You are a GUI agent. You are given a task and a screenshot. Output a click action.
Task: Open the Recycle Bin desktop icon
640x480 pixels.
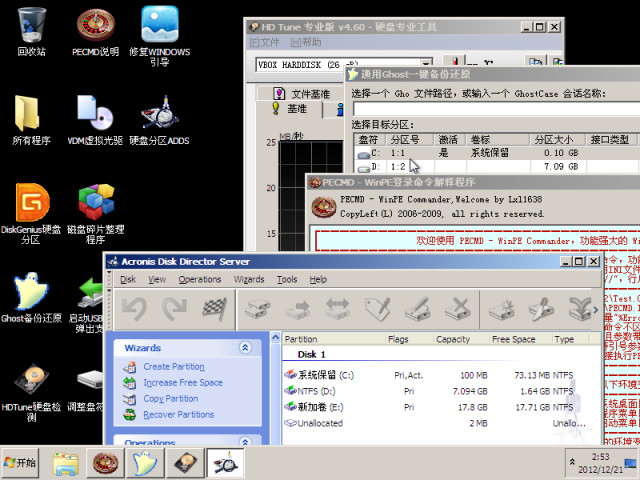31,31
